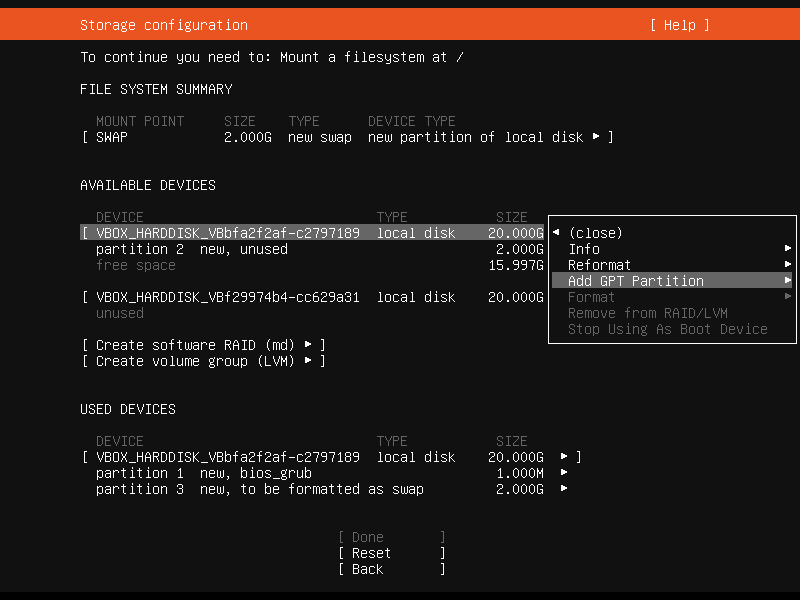Choose Reformat in the context menu
The height and width of the screenshot is (600, 800).
coord(599,265)
